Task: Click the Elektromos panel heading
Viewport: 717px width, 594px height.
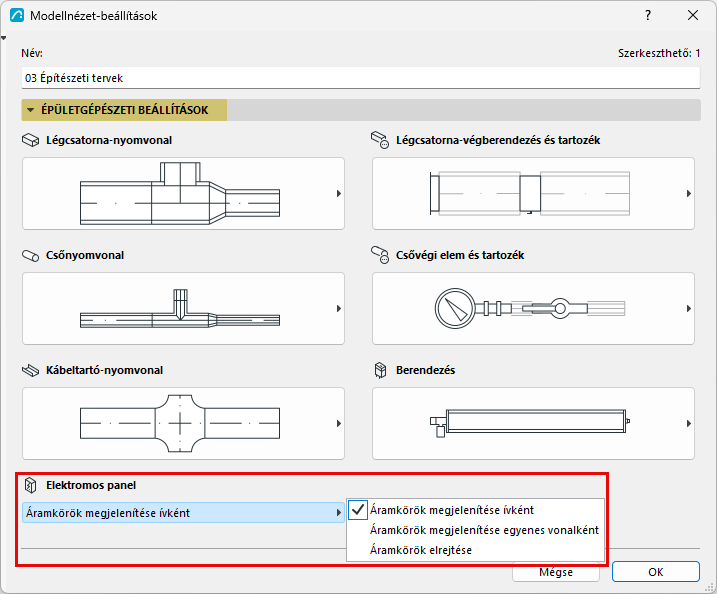Action: pyautogui.click(x=91, y=485)
